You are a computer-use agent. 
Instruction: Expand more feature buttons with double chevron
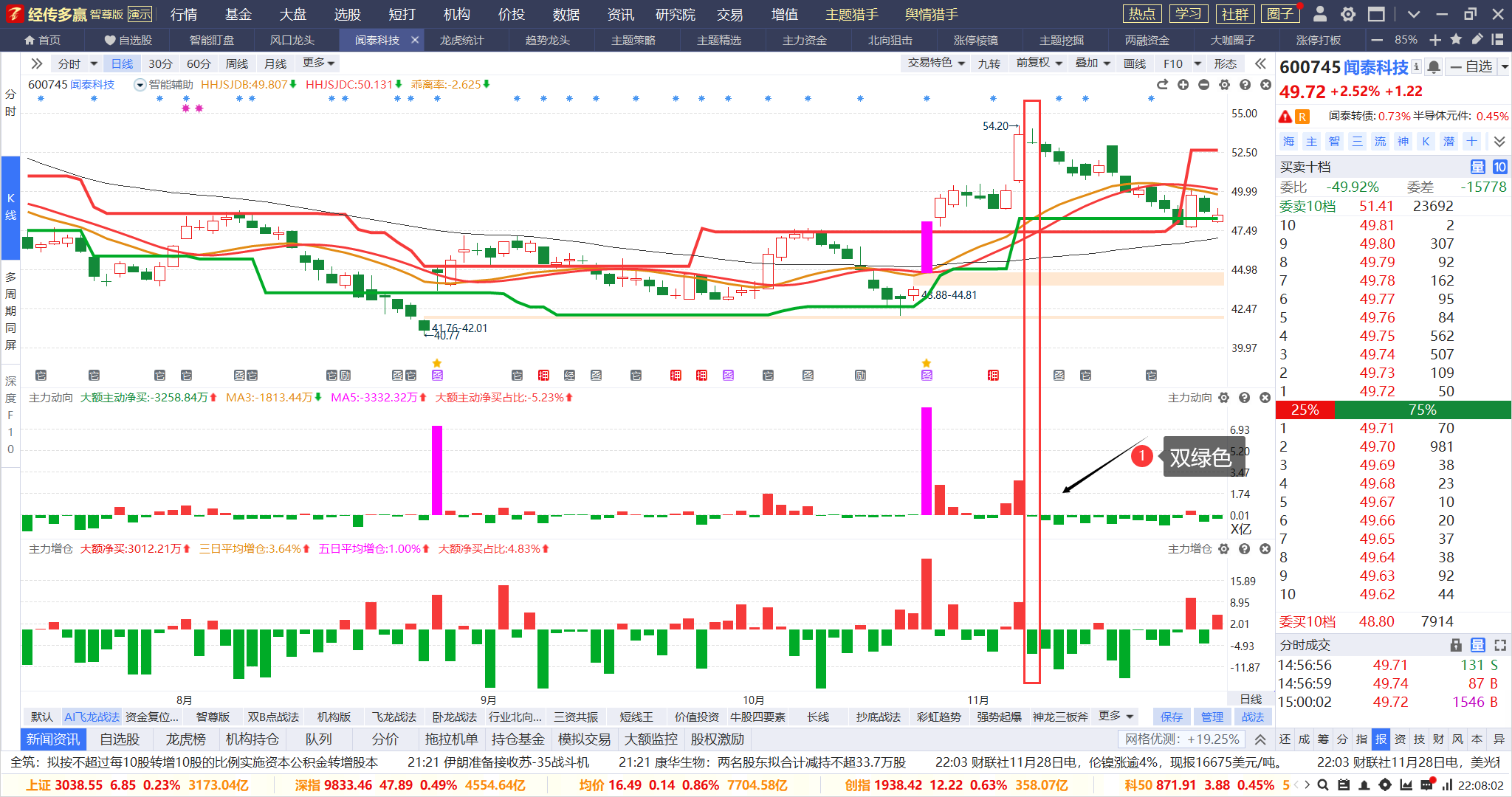click(1499, 141)
